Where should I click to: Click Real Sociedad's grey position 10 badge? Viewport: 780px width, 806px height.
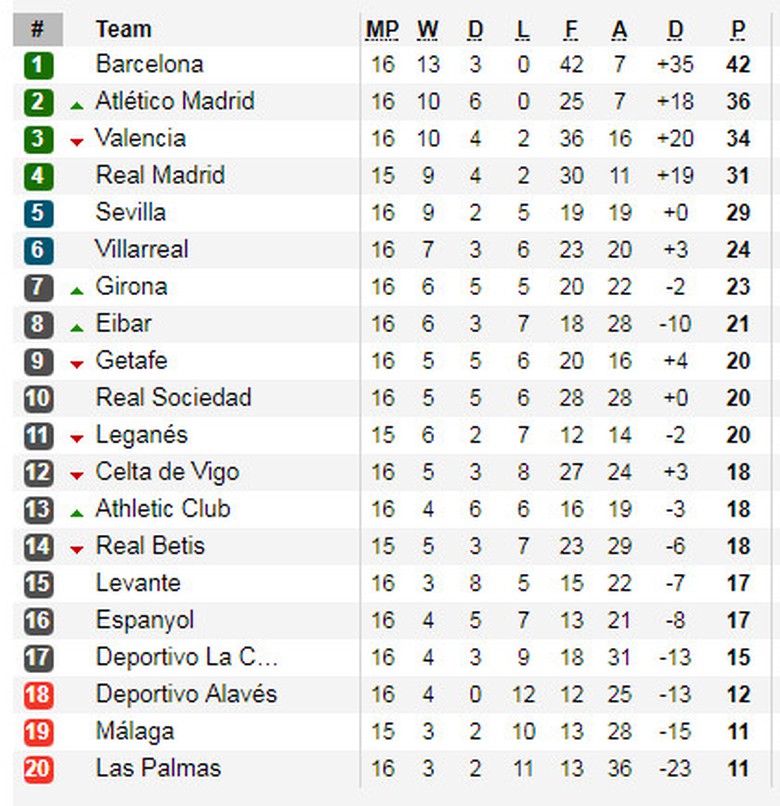pyautogui.click(x=38, y=398)
